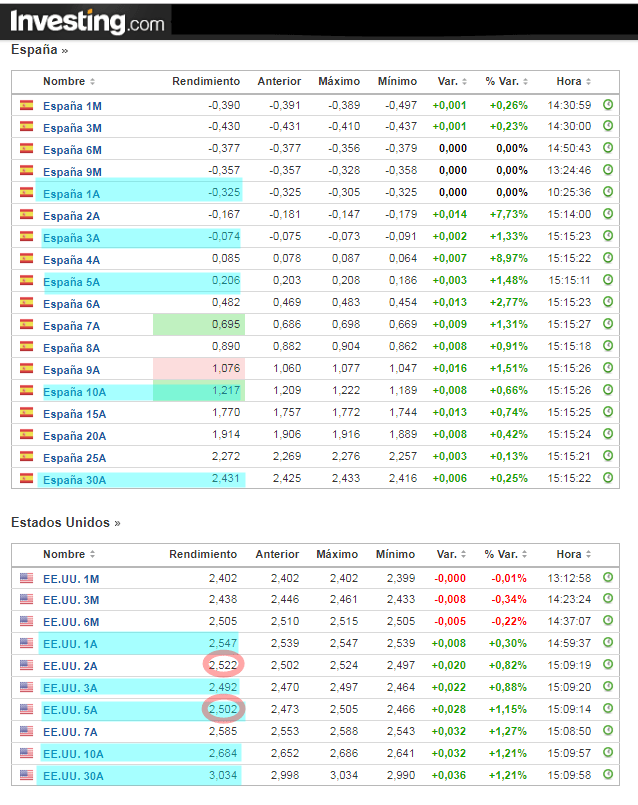
Task: Click the US flag beside EE.UU. 2A
Action: click(x=27, y=665)
